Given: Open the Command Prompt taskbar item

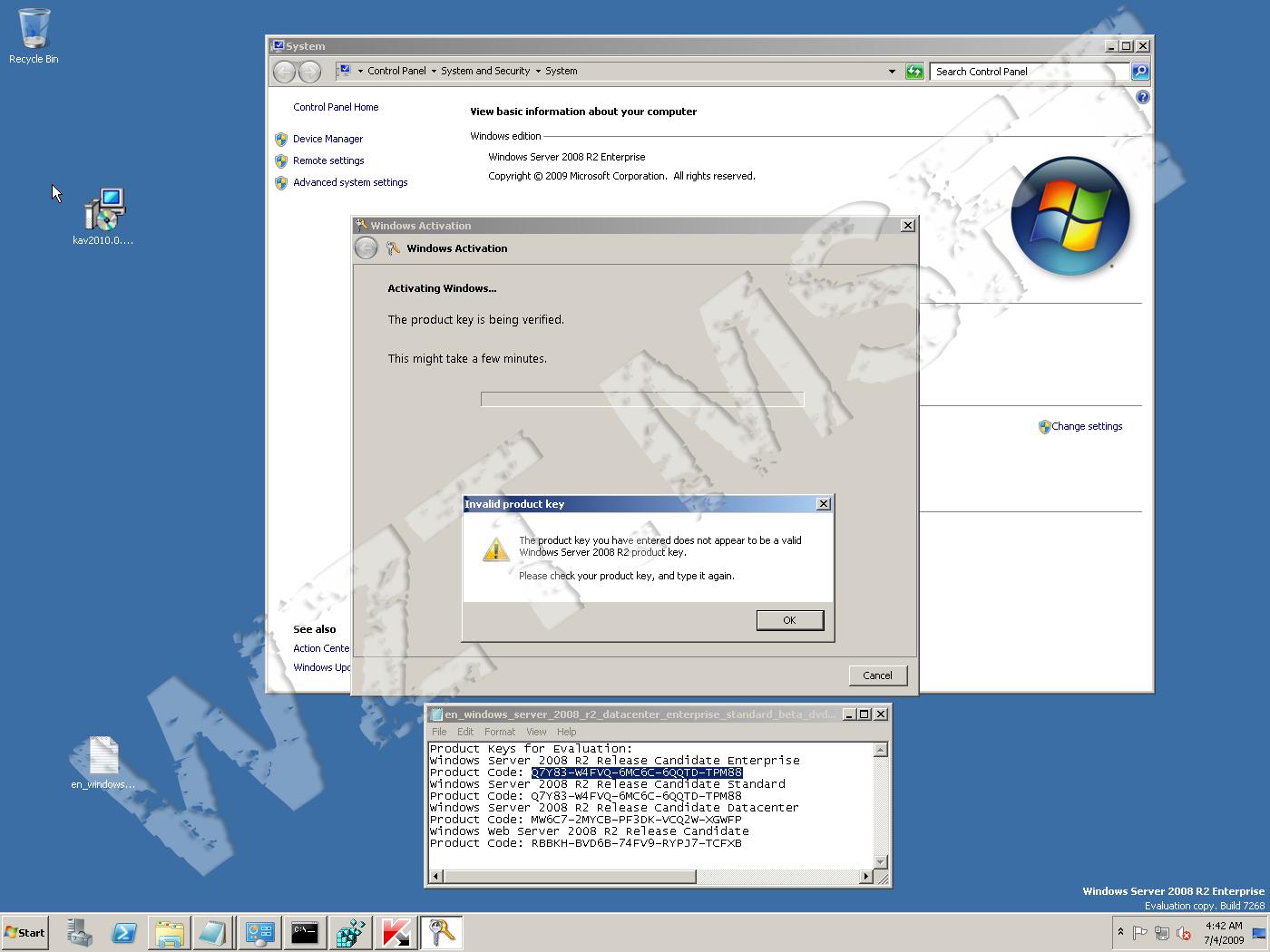Looking at the screenshot, I should [x=305, y=932].
